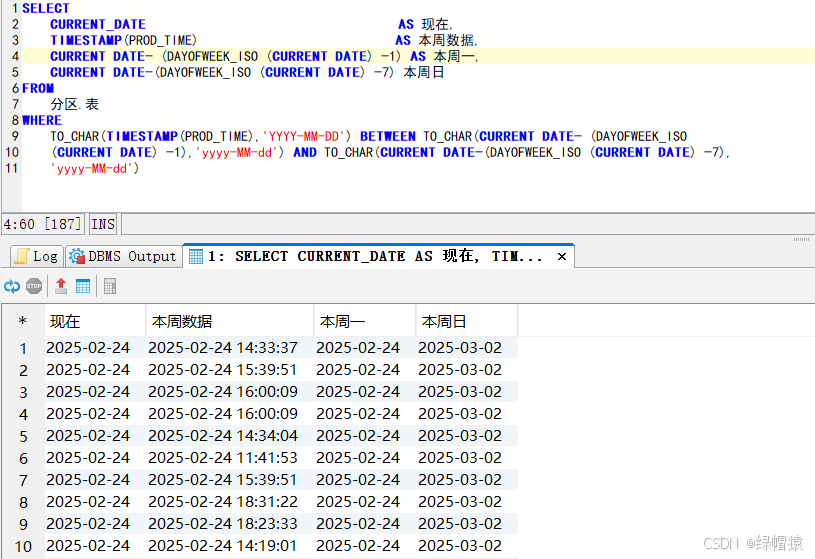Select result row number 8

pyautogui.click(x=23, y=502)
